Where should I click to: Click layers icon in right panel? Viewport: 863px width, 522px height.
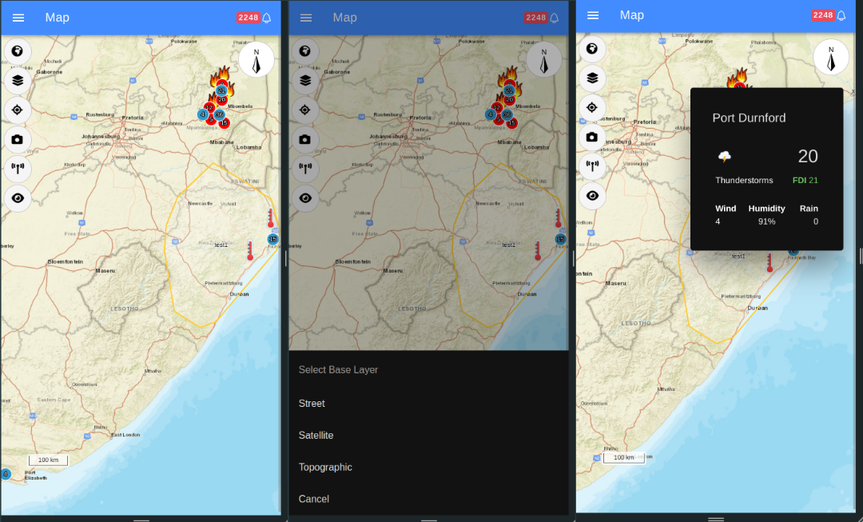click(592, 78)
